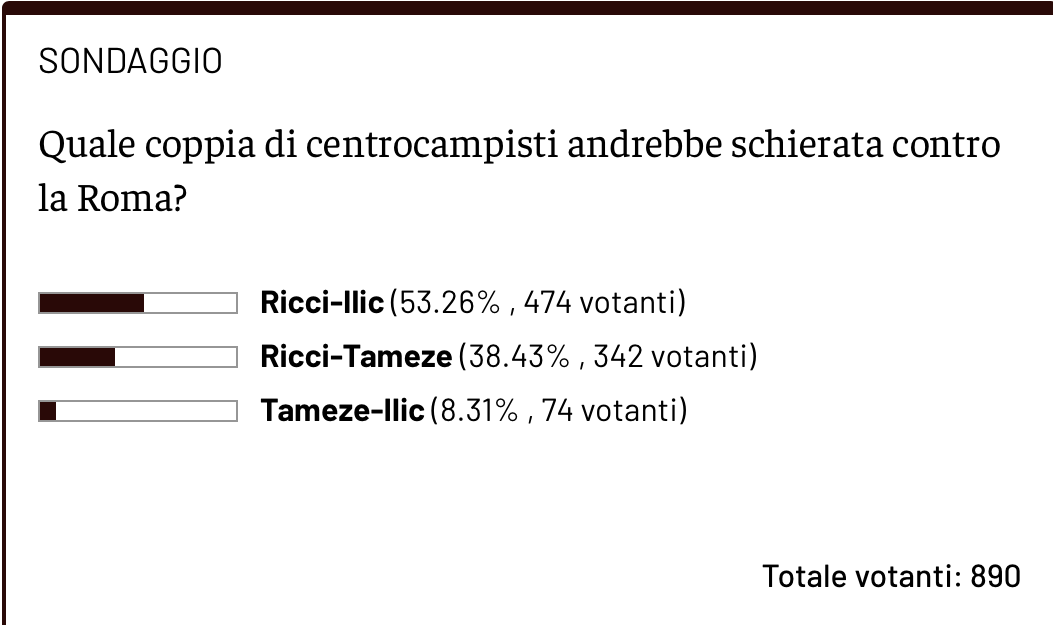Image resolution: width=1053 pixels, height=625 pixels.
Task: Click the empty part of Ricci-Tameze bar
Action: click(x=176, y=357)
